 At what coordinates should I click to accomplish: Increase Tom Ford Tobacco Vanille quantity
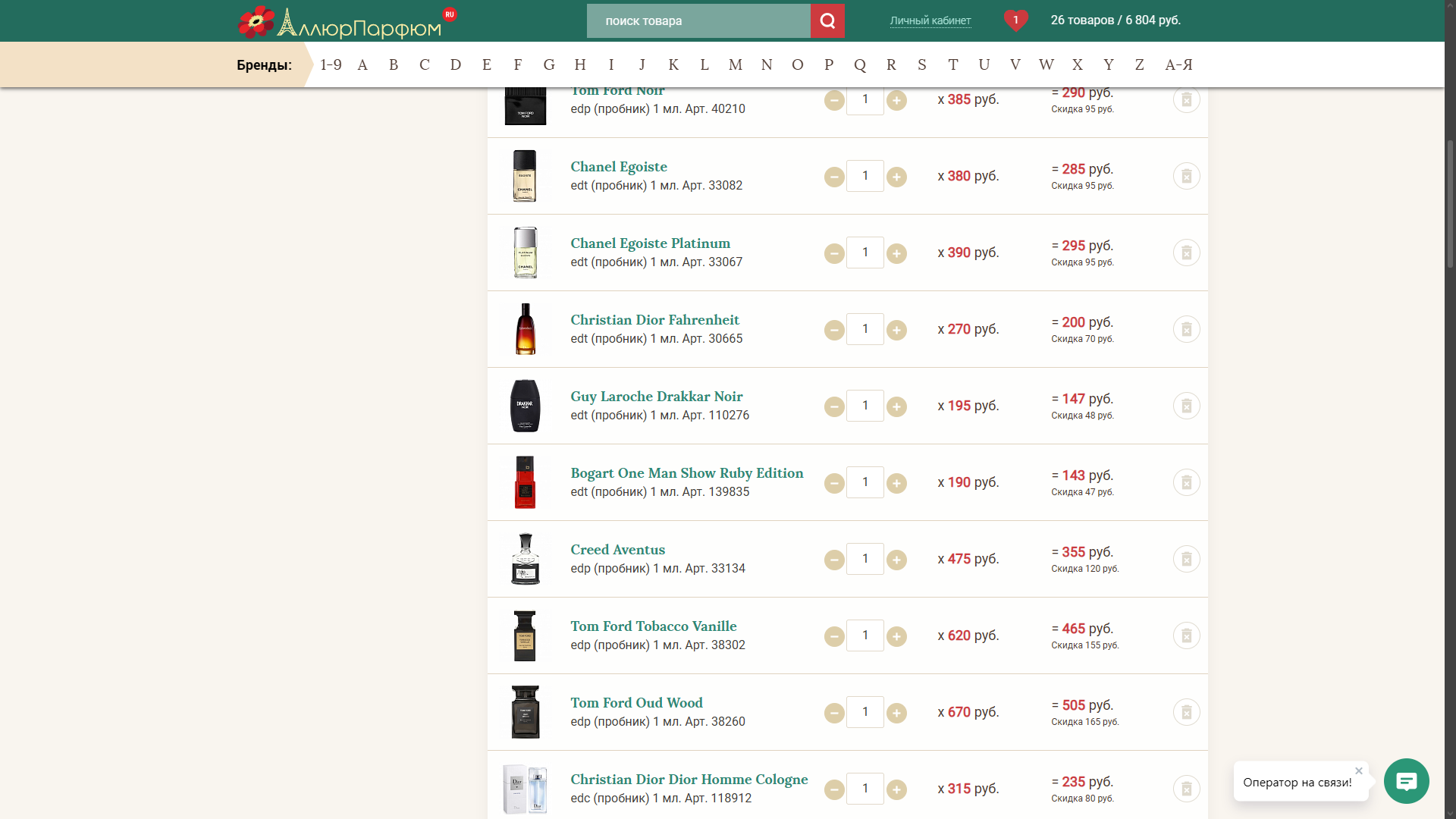coord(896,636)
